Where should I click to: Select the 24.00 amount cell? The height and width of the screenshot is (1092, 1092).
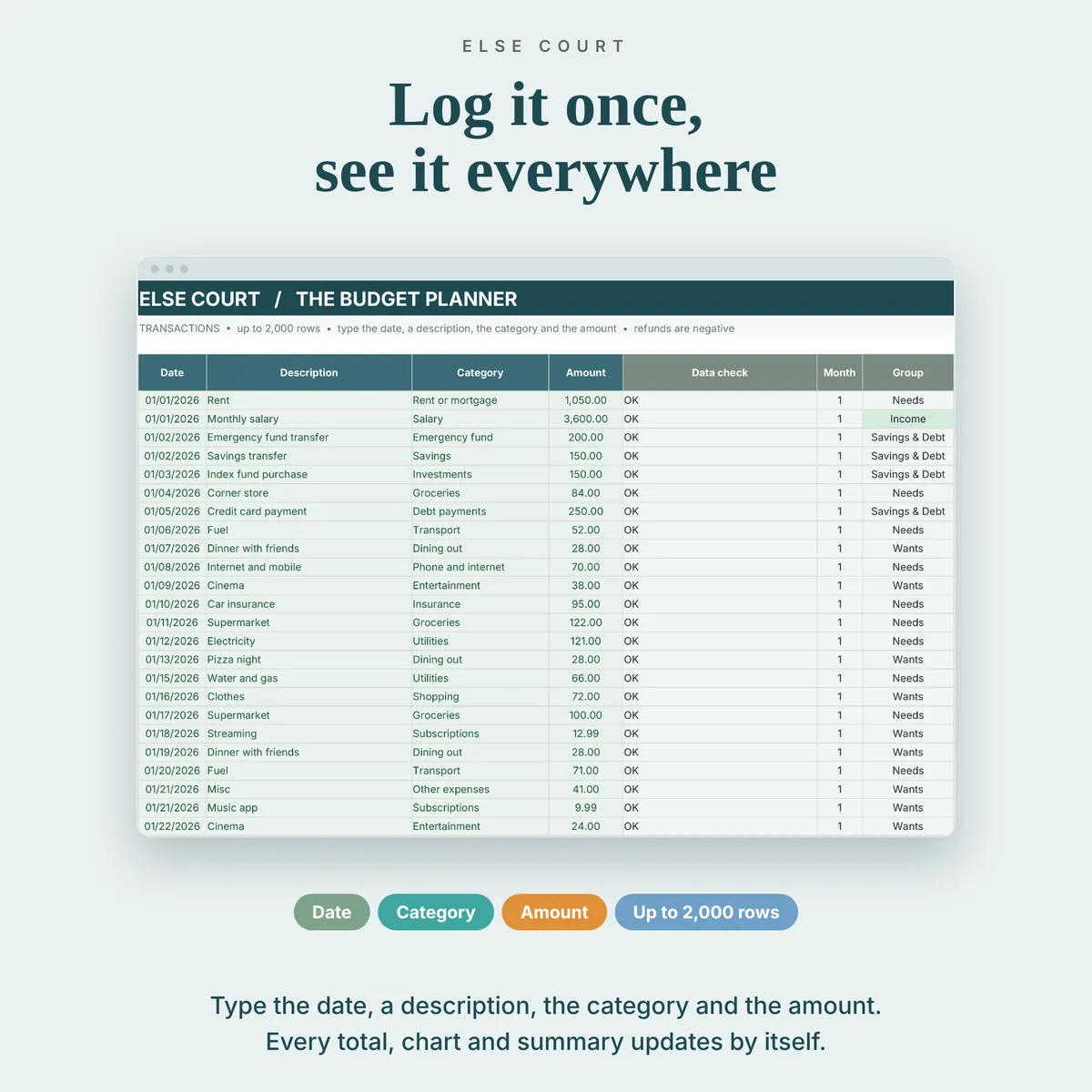point(586,826)
